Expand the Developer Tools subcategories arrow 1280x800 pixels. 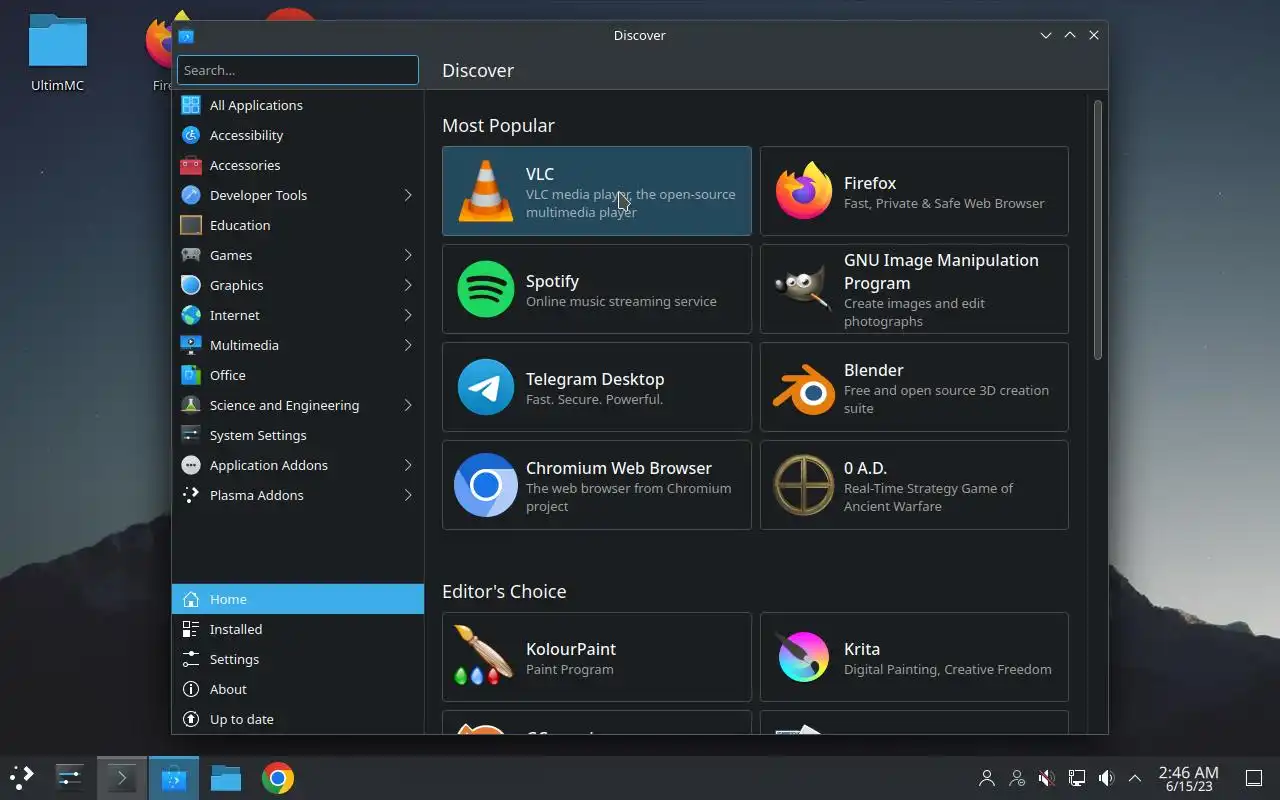408,195
